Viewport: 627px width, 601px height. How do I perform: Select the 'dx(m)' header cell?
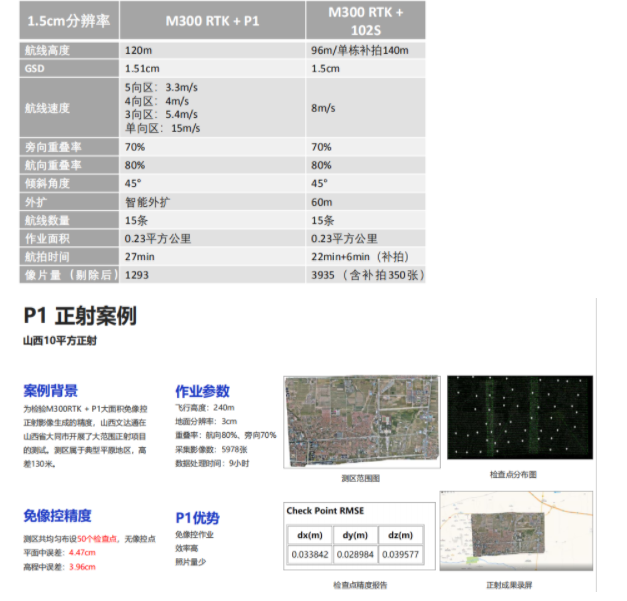point(310,535)
